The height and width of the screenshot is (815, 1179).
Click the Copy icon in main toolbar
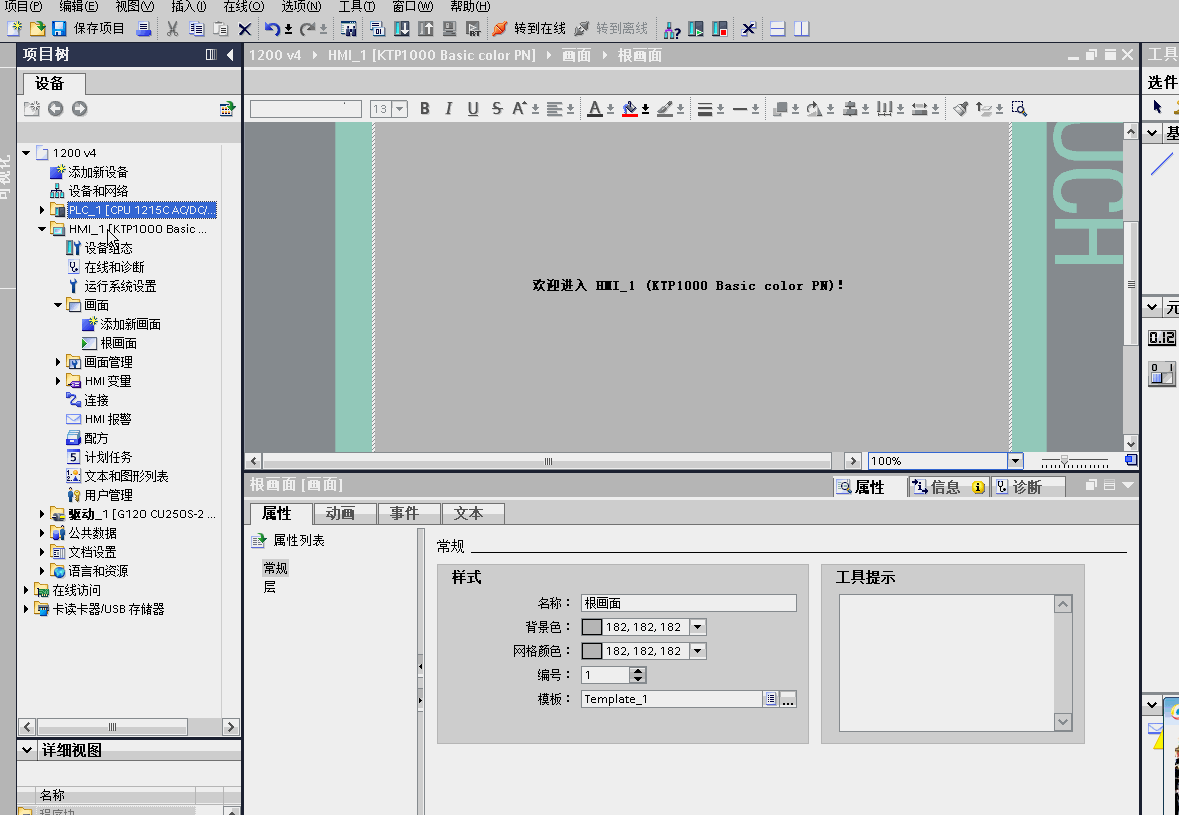[196, 29]
